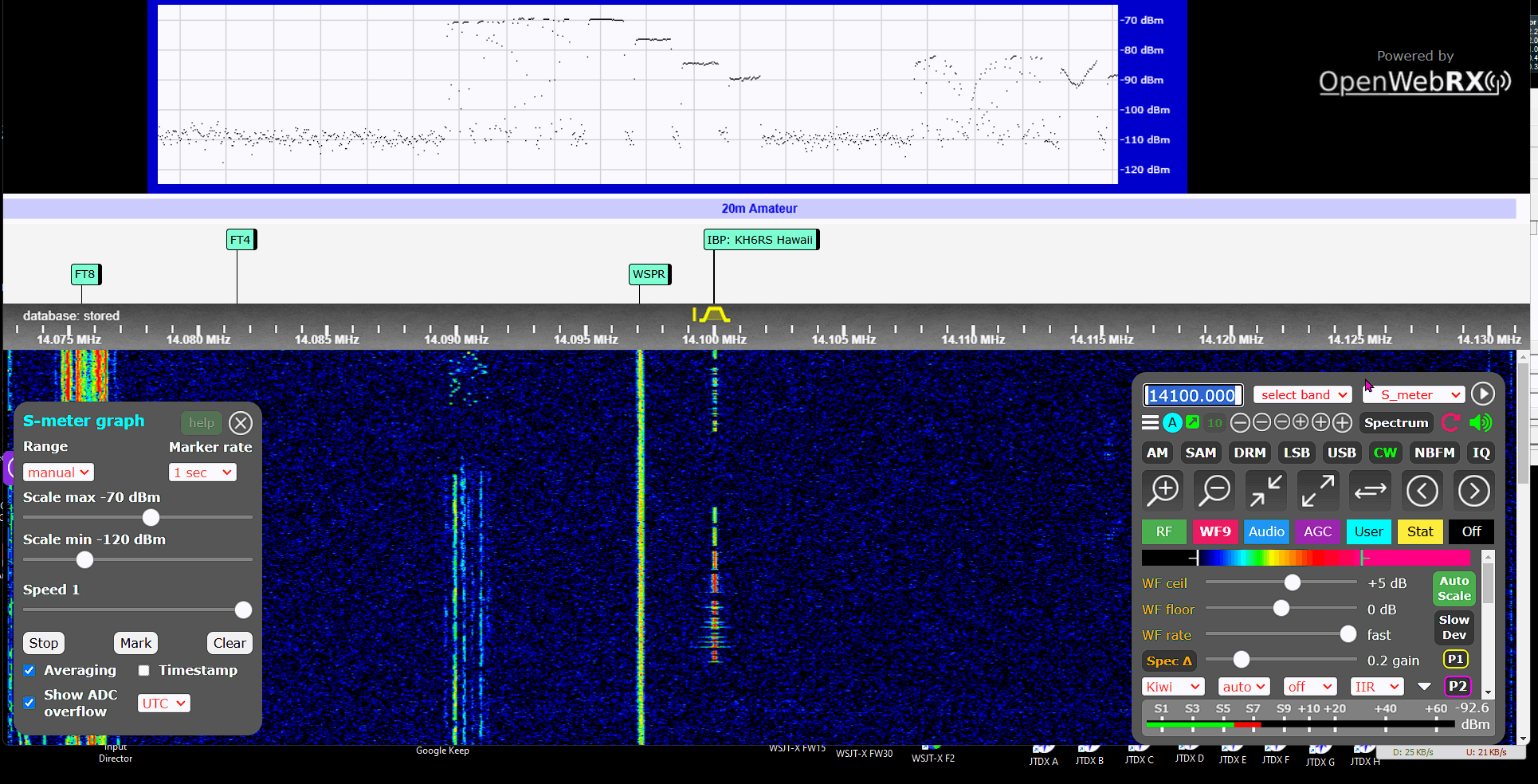Image resolution: width=1538 pixels, height=784 pixels.
Task: Open the auto dropdown in waterfall settings
Action: point(1243,687)
